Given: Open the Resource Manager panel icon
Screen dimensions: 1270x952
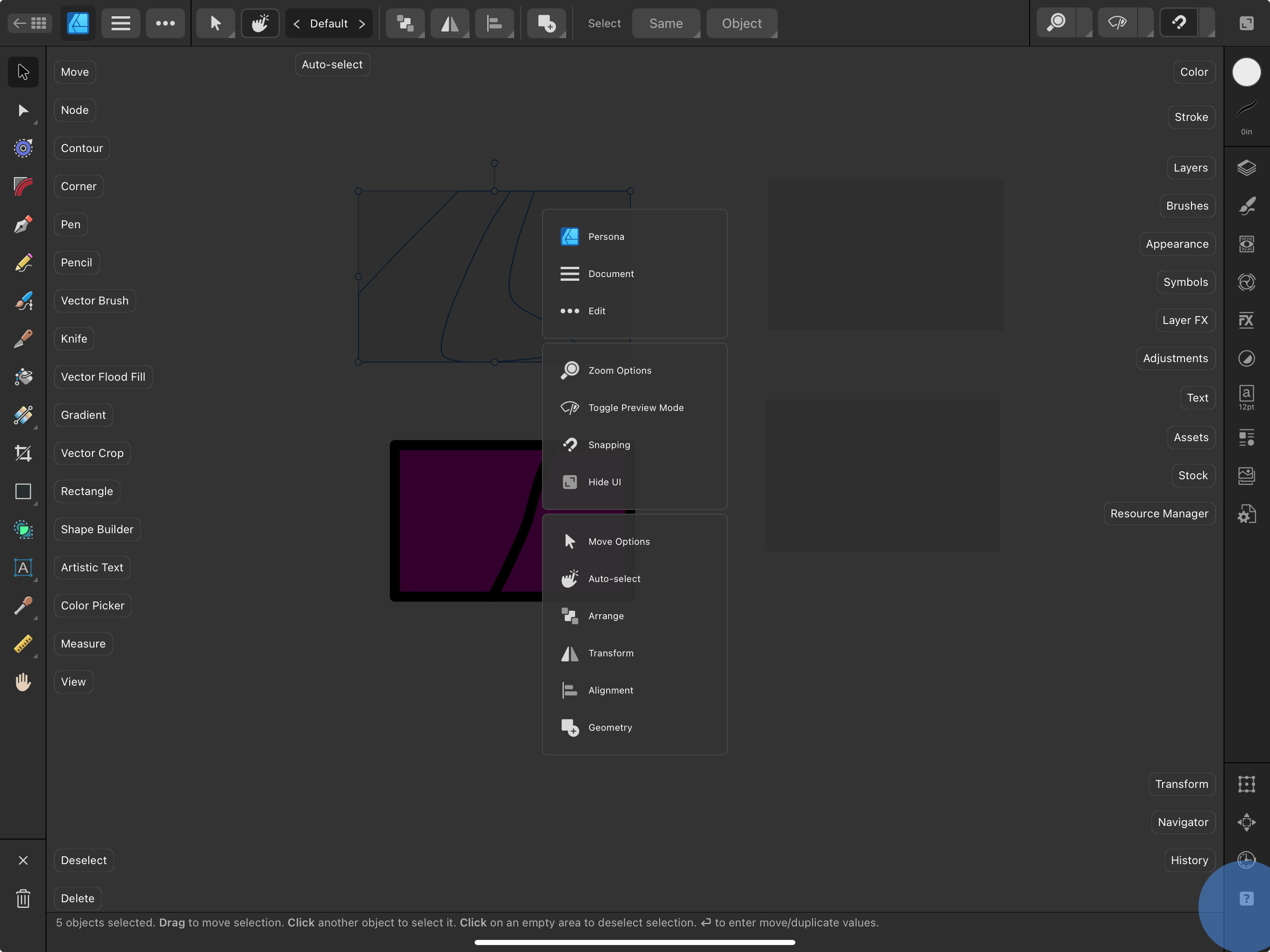Looking at the screenshot, I should (1246, 514).
